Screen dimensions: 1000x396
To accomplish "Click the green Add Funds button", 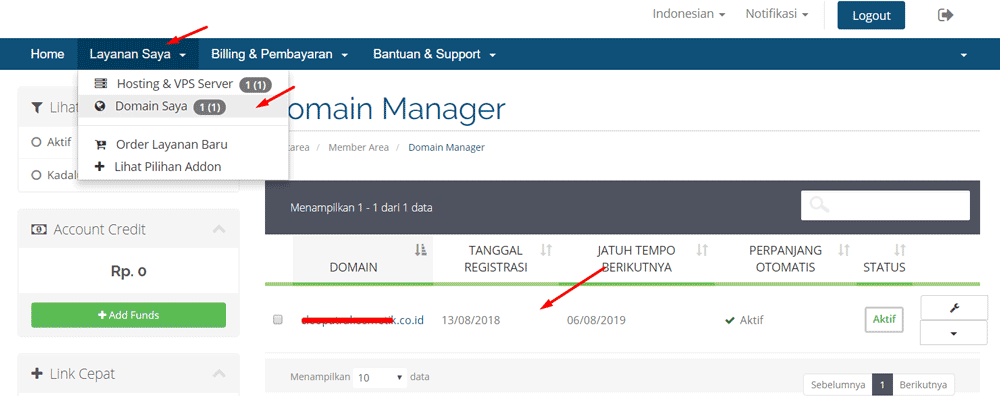I will click(128, 315).
